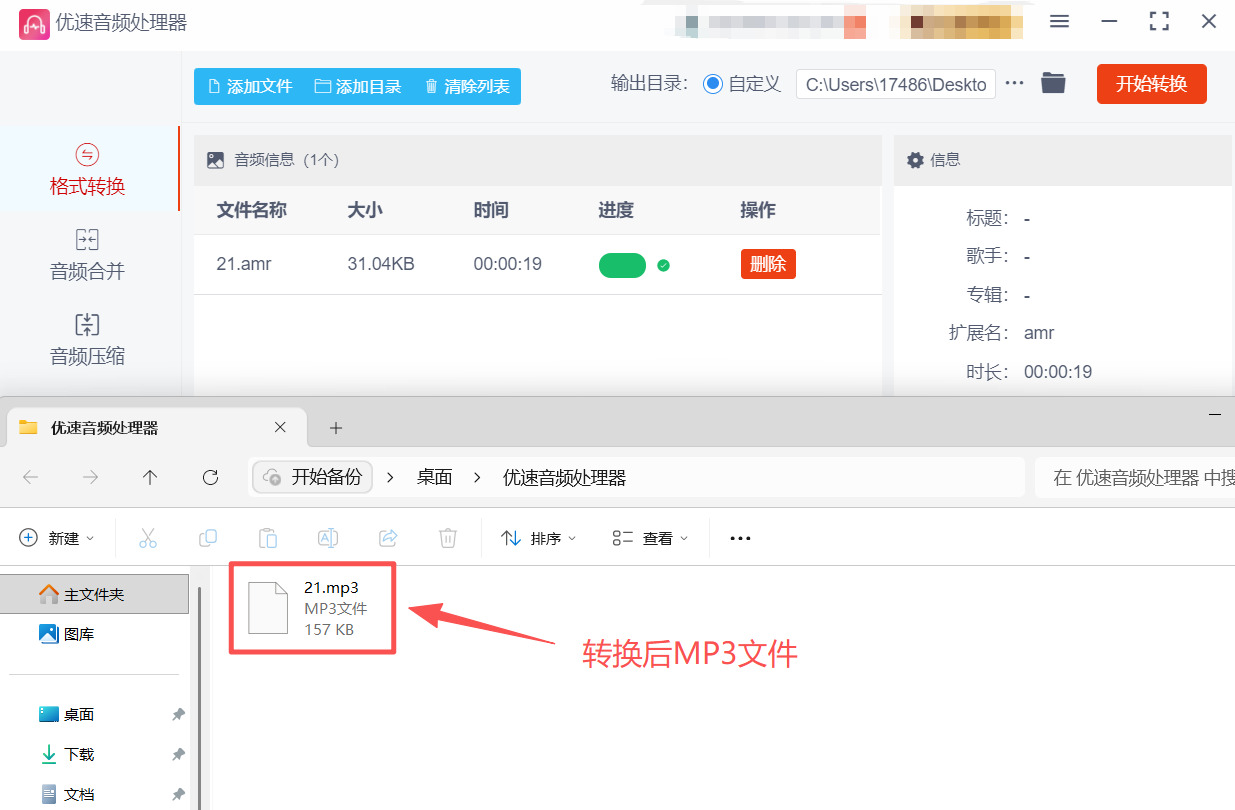Open the 排序 sort dropdown
1235x810 pixels.
[539, 538]
